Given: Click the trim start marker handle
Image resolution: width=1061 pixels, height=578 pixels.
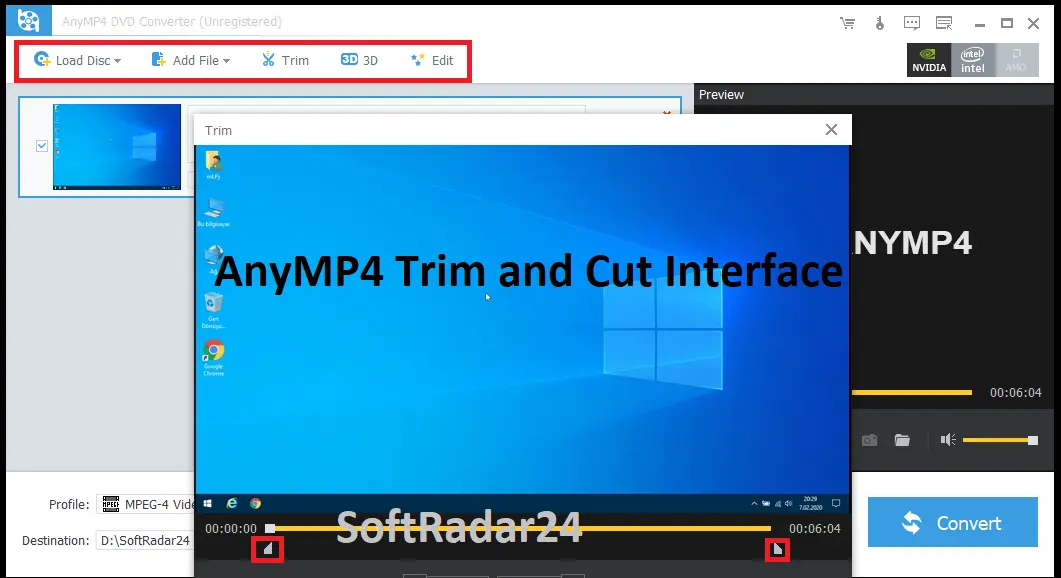Looking at the screenshot, I should pos(267,549).
